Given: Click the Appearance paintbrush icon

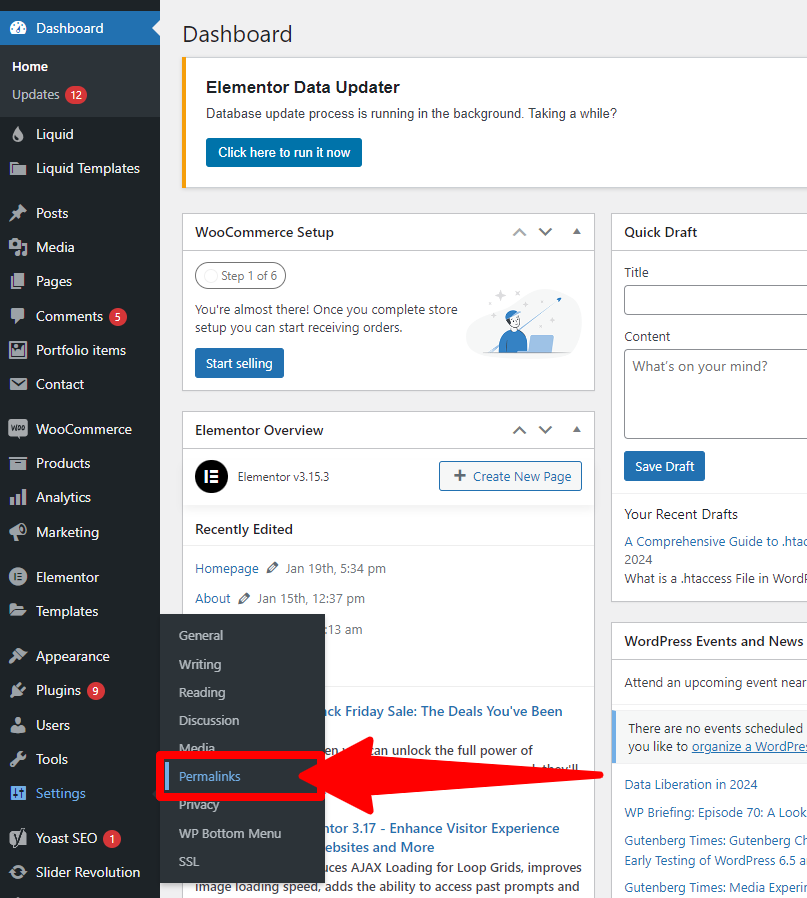Looking at the screenshot, I should (x=18, y=656).
